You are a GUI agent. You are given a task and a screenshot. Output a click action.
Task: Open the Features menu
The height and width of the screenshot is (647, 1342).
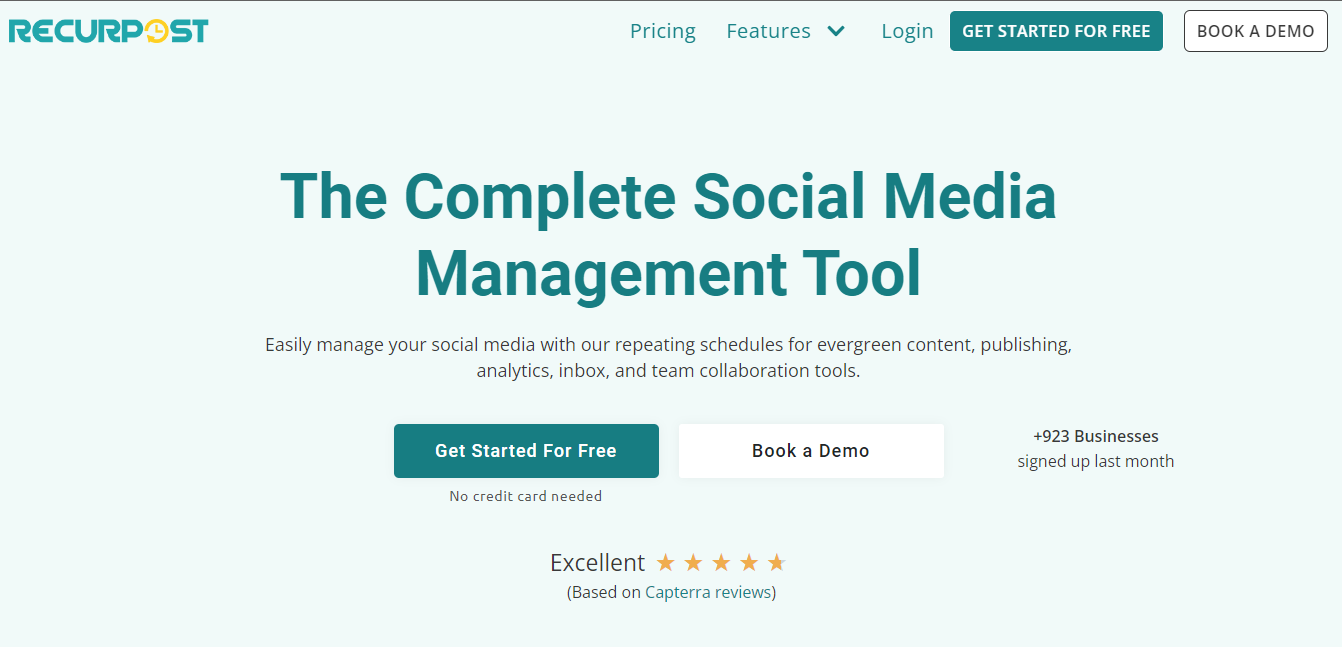tap(768, 31)
